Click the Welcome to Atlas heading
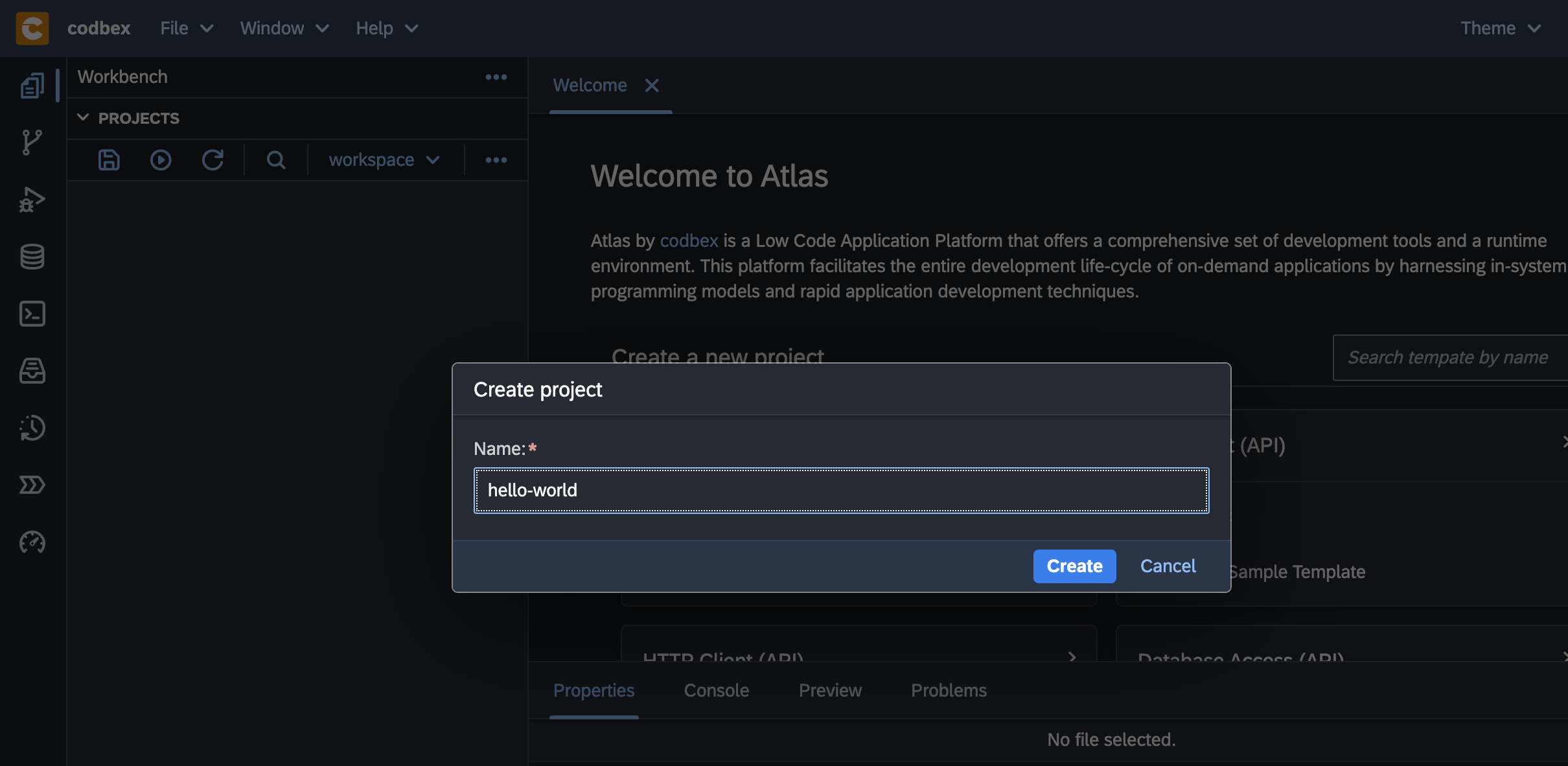This screenshot has width=1568, height=766. coord(709,176)
